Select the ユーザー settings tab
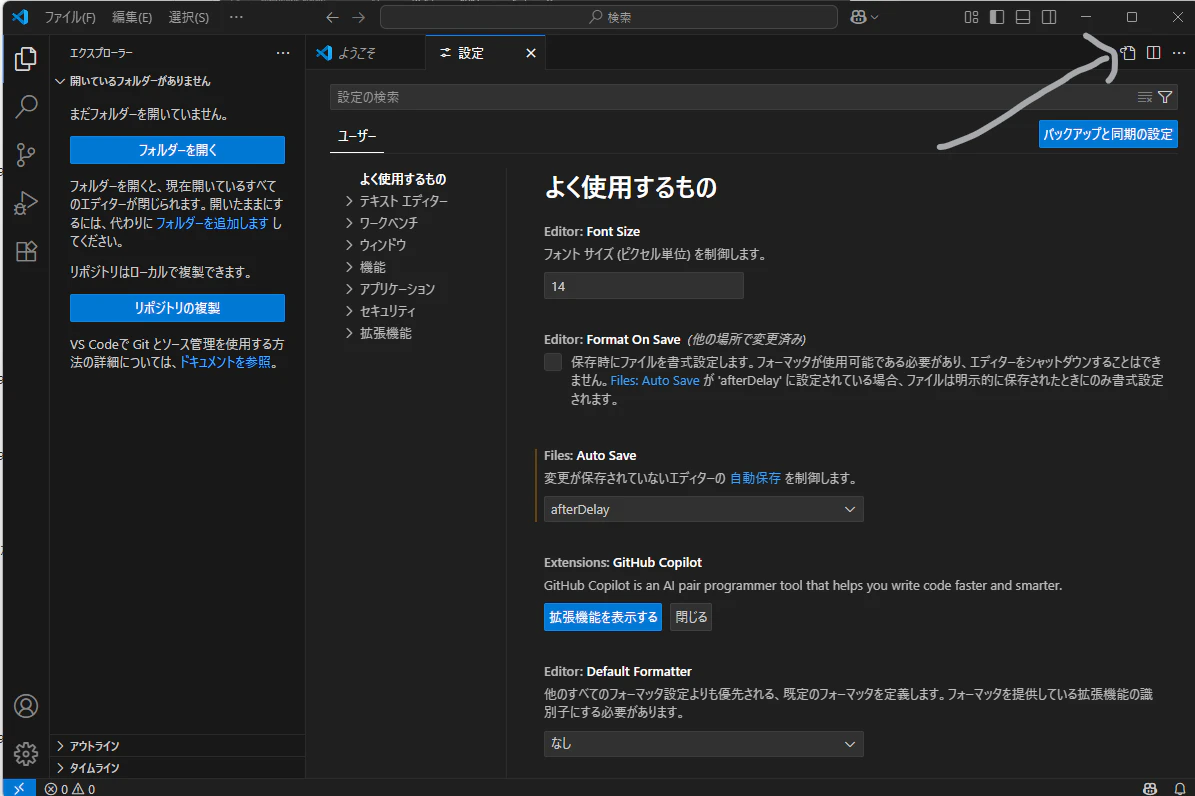 coord(357,136)
